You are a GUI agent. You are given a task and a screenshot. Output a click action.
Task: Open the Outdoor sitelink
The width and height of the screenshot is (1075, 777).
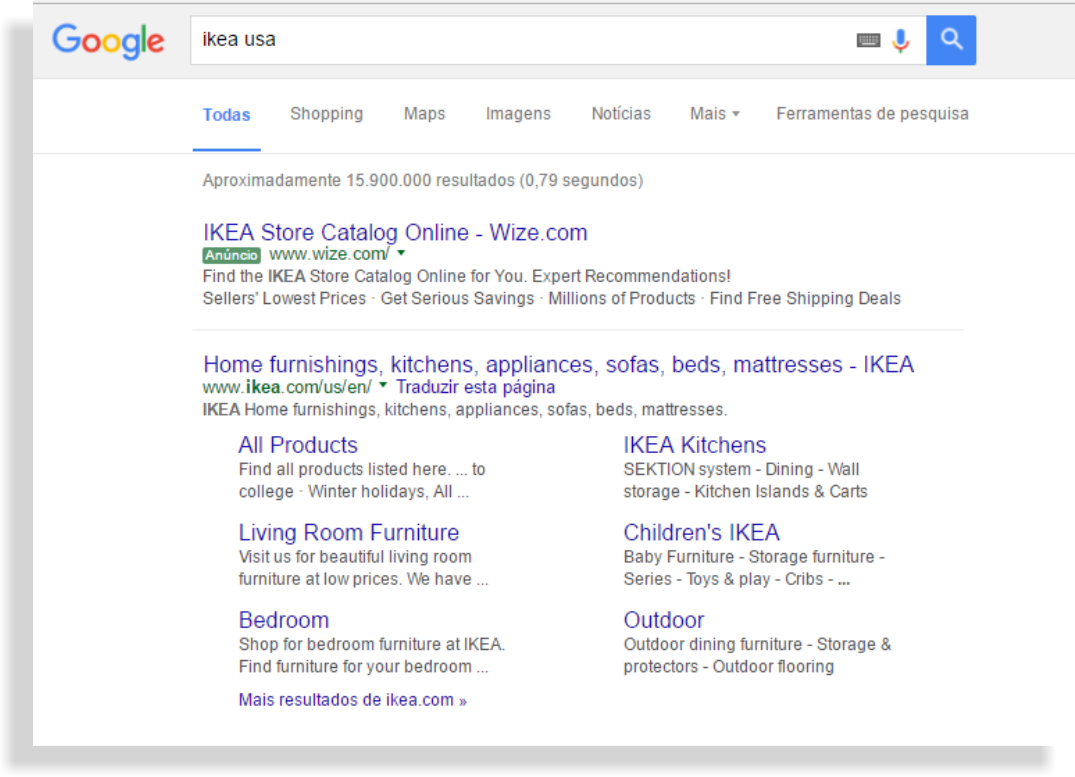pyautogui.click(x=664, y=620)
